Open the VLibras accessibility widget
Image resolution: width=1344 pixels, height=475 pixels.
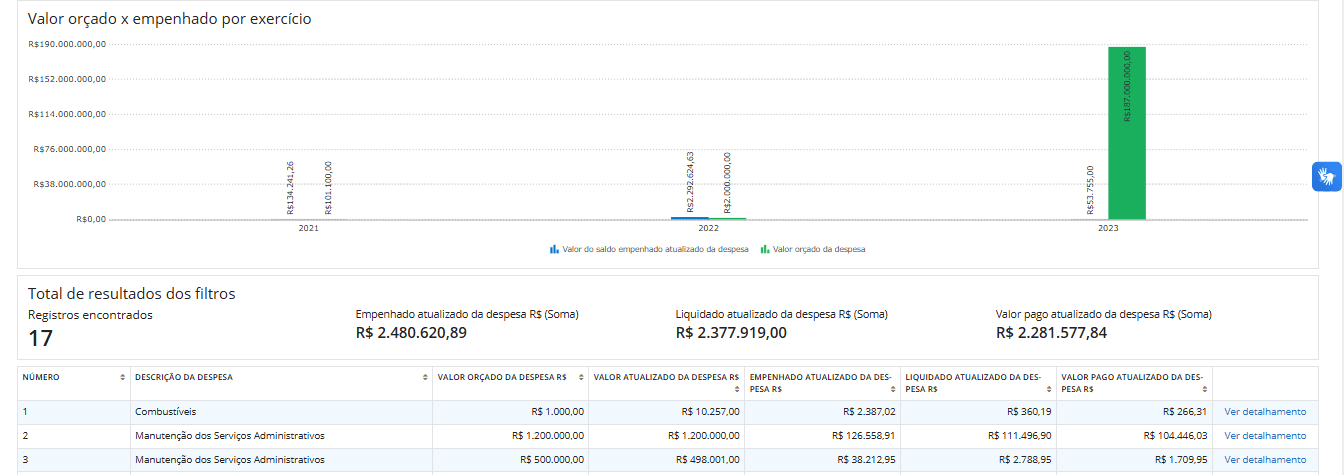tap(1326, 176)
